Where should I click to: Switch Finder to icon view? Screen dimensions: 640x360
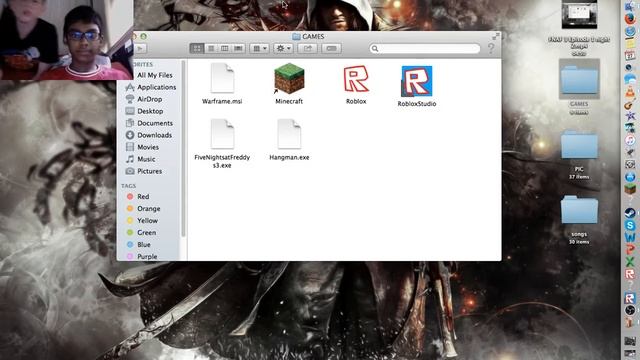[x=197, y=49]
